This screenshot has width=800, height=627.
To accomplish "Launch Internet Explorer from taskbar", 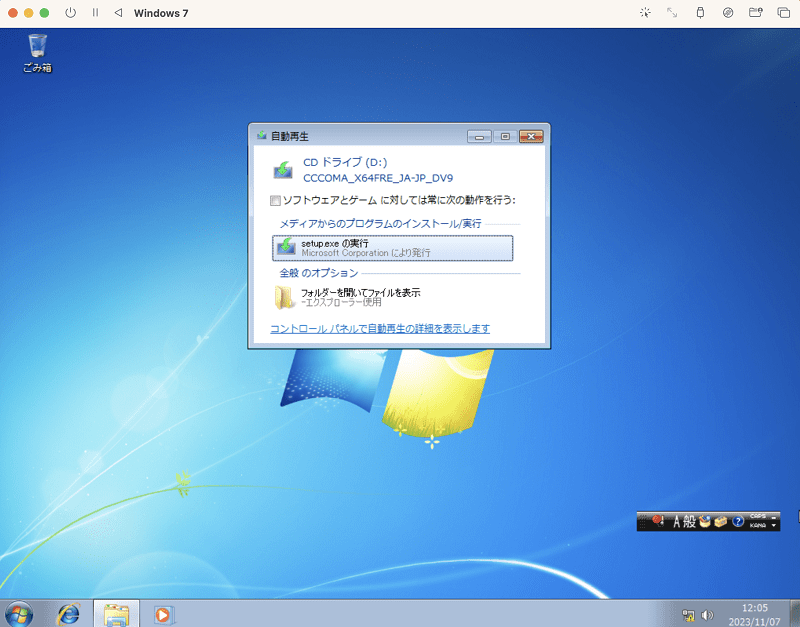I will pos(68,614).
